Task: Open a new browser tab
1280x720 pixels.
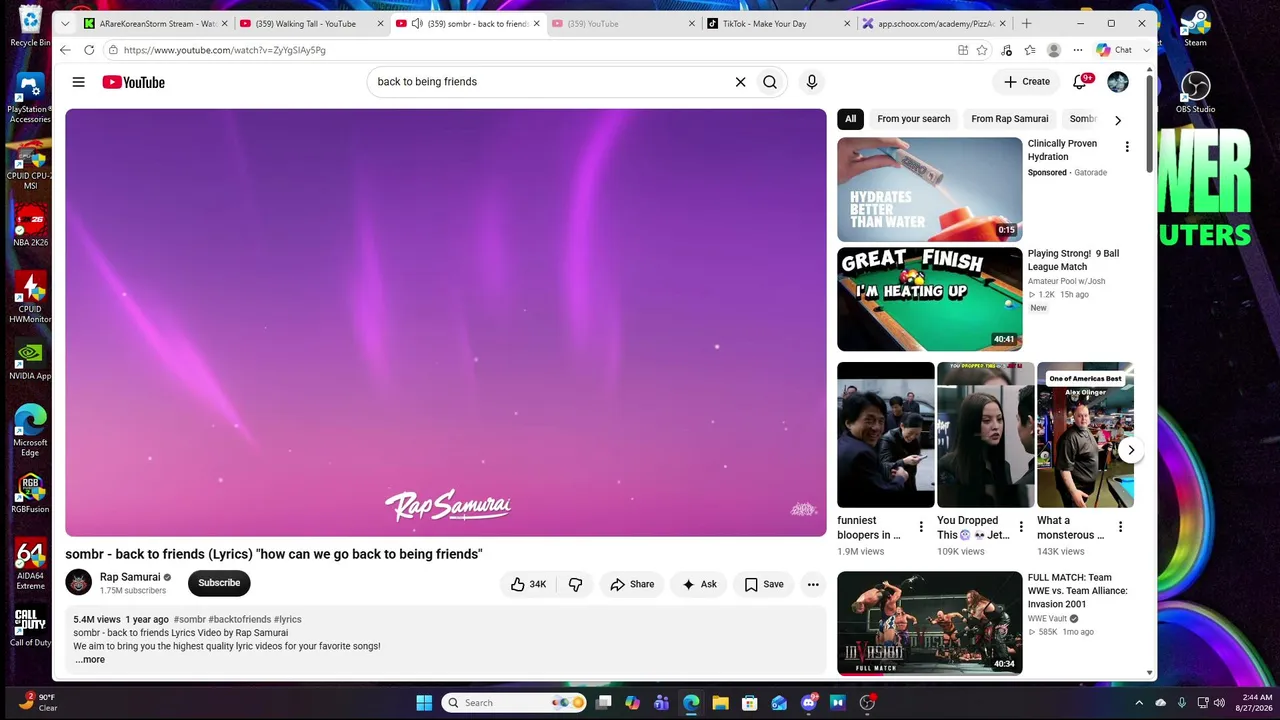Action: coord(1026,23)
